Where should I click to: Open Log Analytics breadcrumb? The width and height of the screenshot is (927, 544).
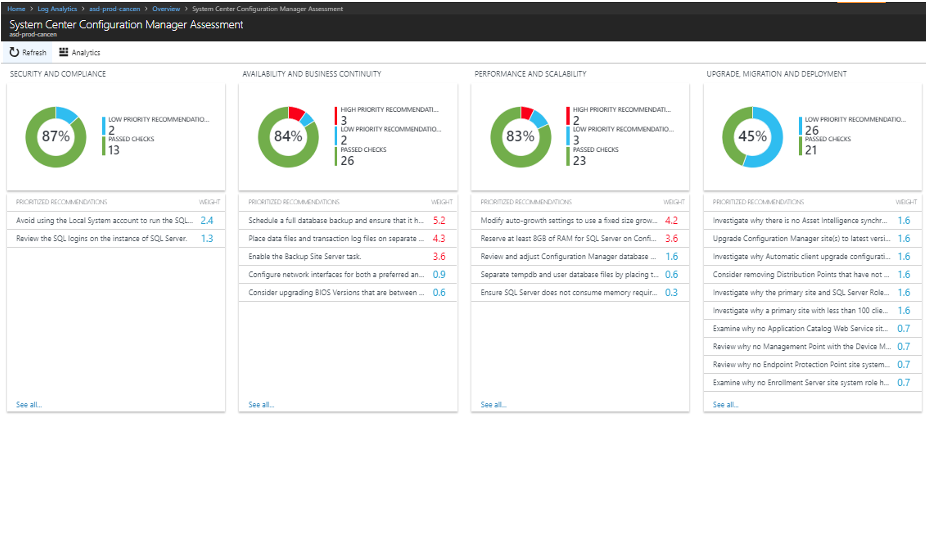57,9
